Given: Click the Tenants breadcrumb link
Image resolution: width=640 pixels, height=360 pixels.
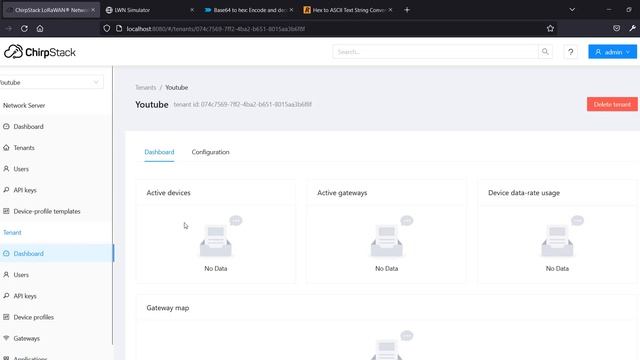Looking at the screenshot, I should pos(146,87).
